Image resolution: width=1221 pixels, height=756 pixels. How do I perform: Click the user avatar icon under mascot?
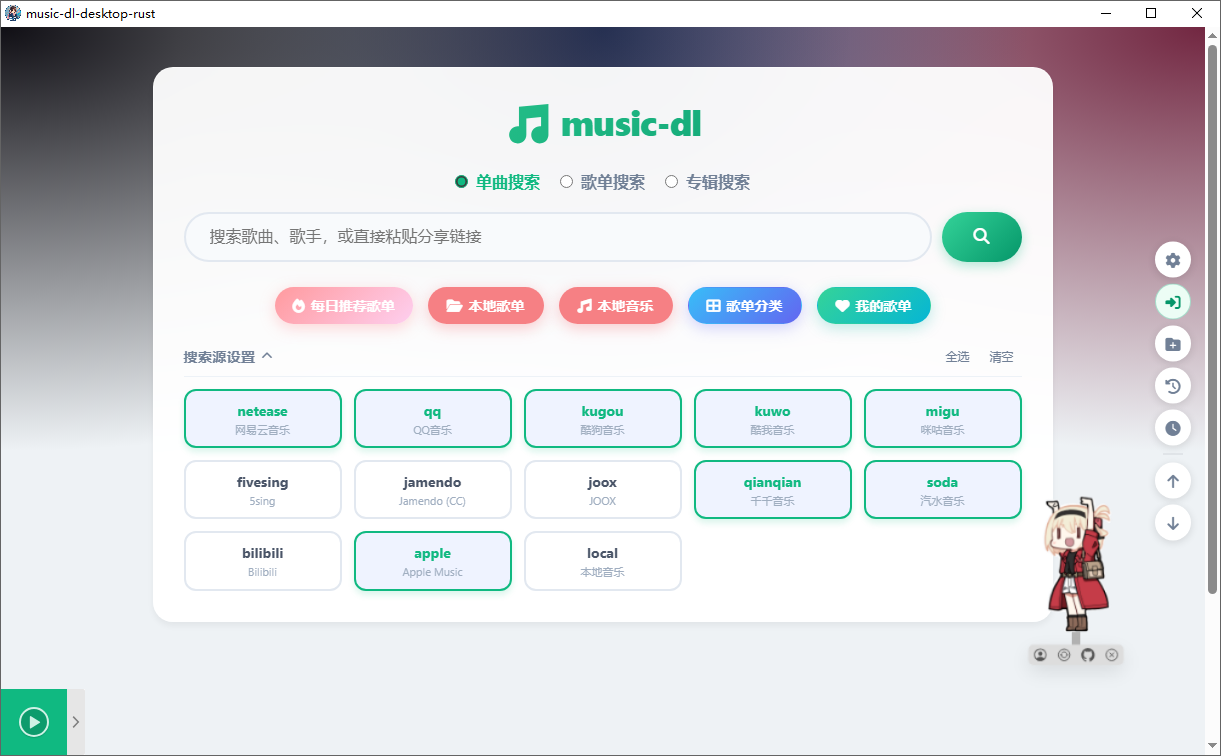click(x=1040, y=655)
